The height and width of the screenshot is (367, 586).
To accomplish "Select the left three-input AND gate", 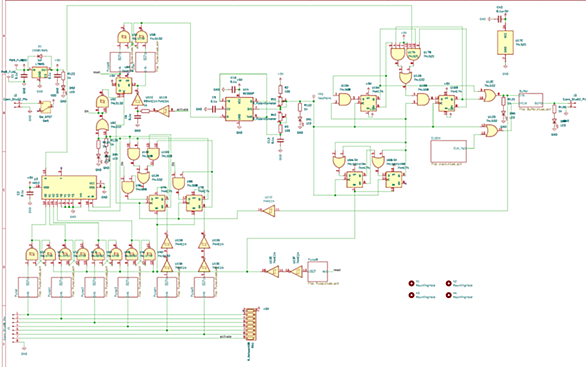I will point(397,55).
